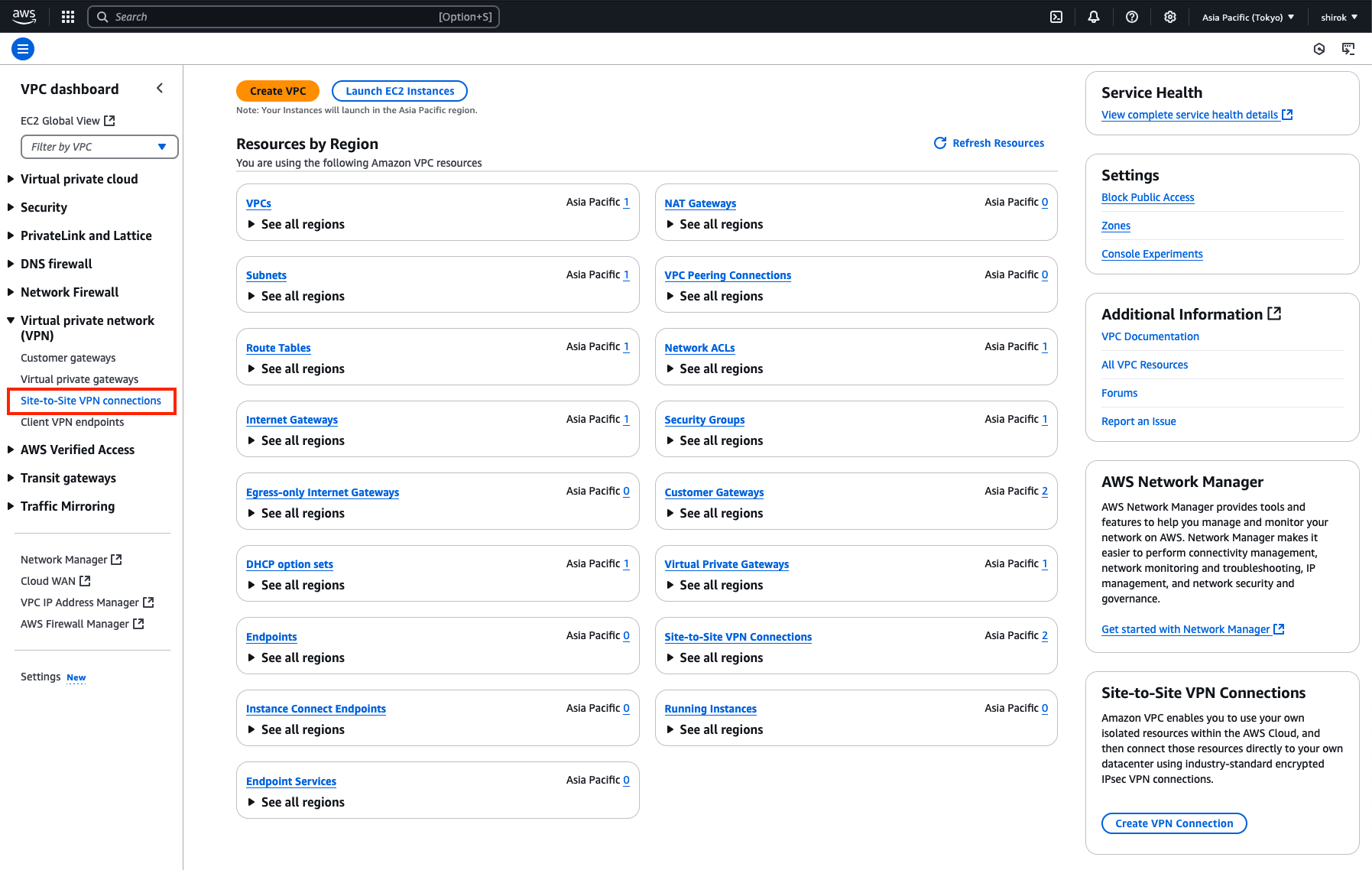Open the Subnets resource link
Viewport: 1372px width, 870px height.
266,275
